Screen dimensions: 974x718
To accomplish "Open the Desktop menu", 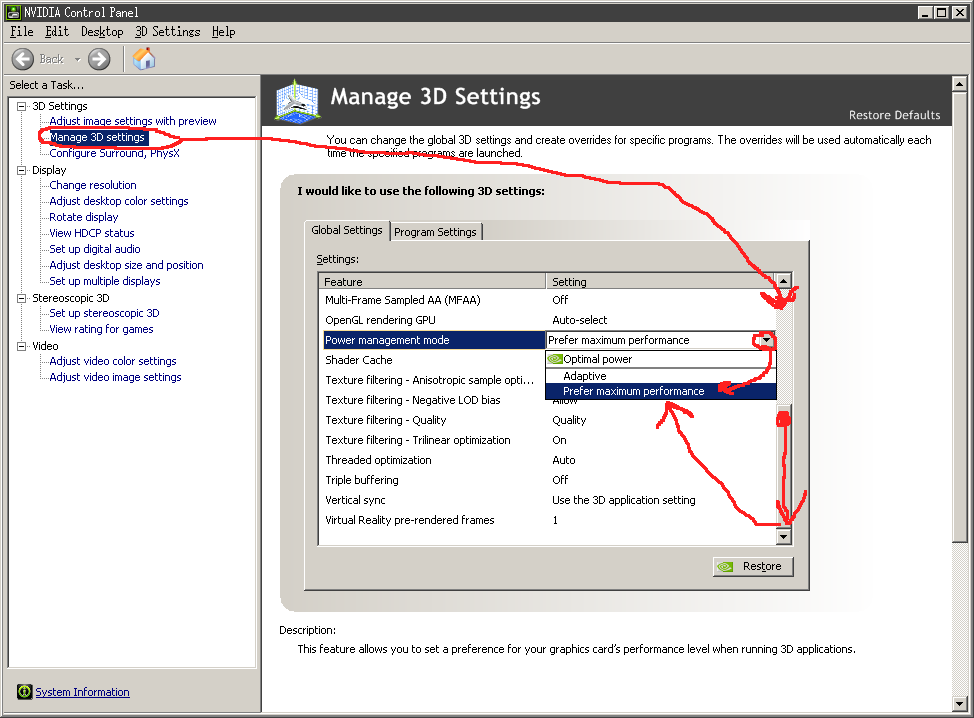I will pyautogui.click(x=102, y=32).
